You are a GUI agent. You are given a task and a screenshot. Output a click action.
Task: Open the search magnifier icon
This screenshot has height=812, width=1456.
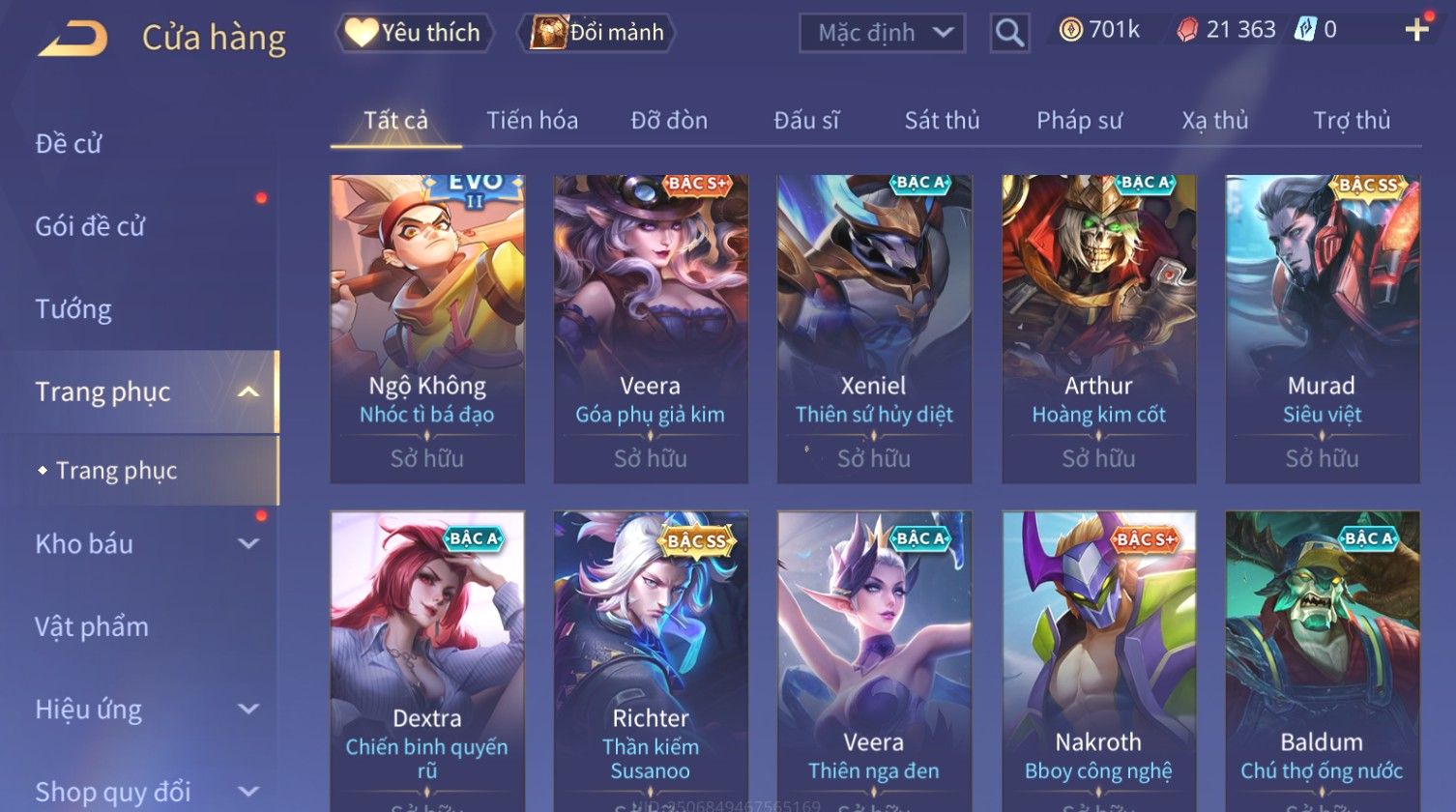pos(1009,33)
